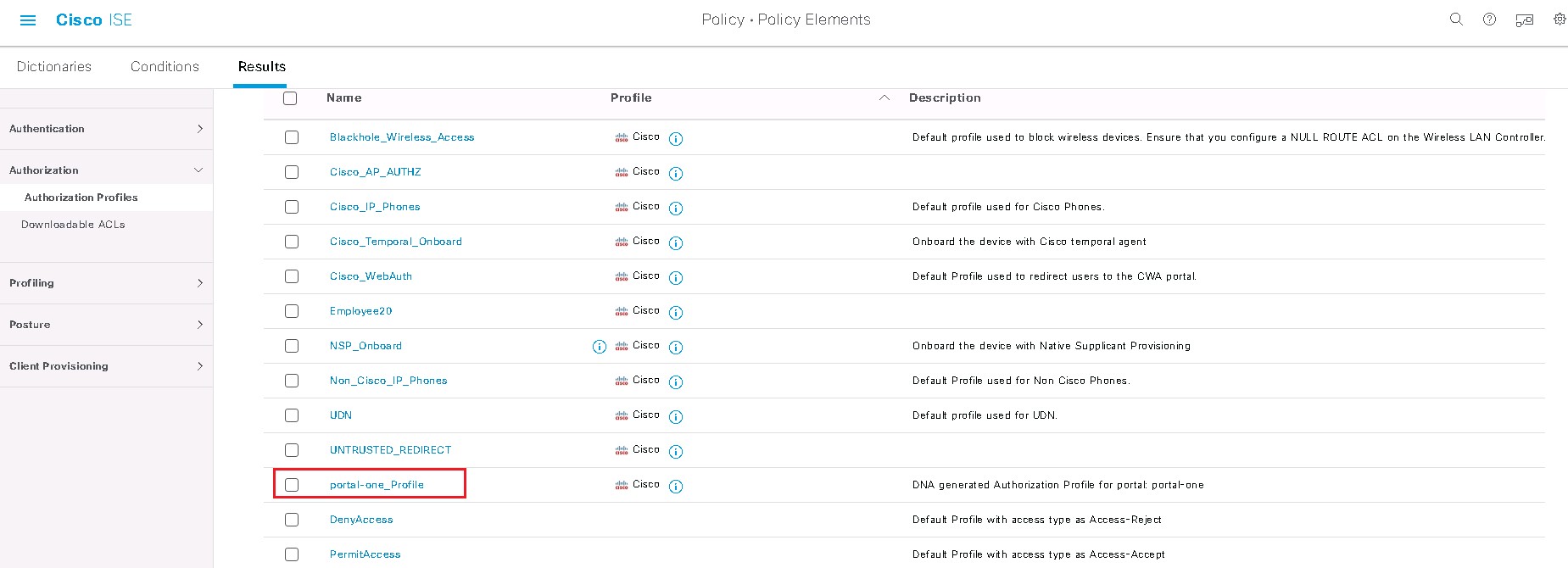Click info icon in Employee20 row
This screenshot has height=568, width=1568.
676,312
